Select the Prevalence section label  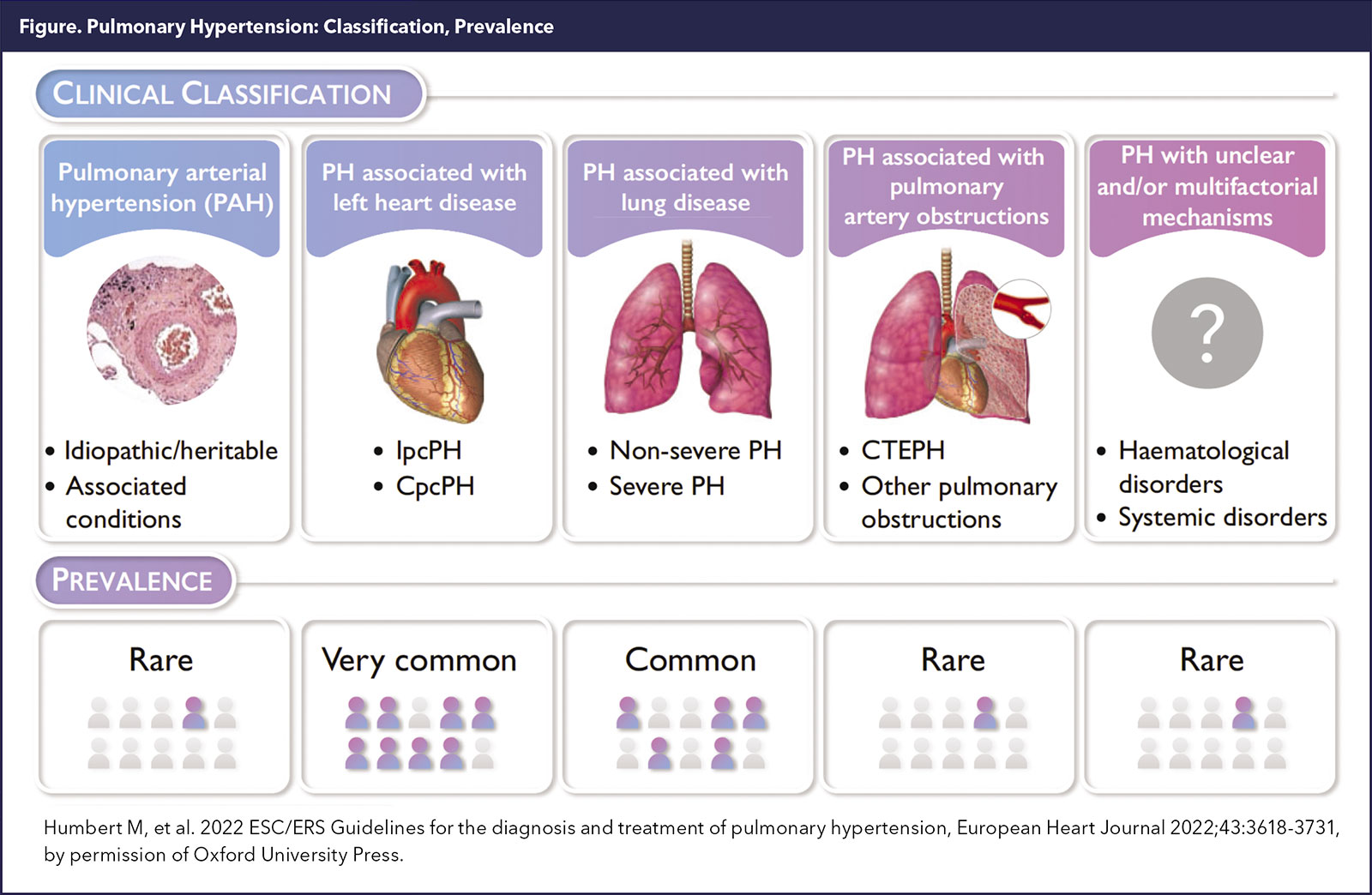[133, 580]
